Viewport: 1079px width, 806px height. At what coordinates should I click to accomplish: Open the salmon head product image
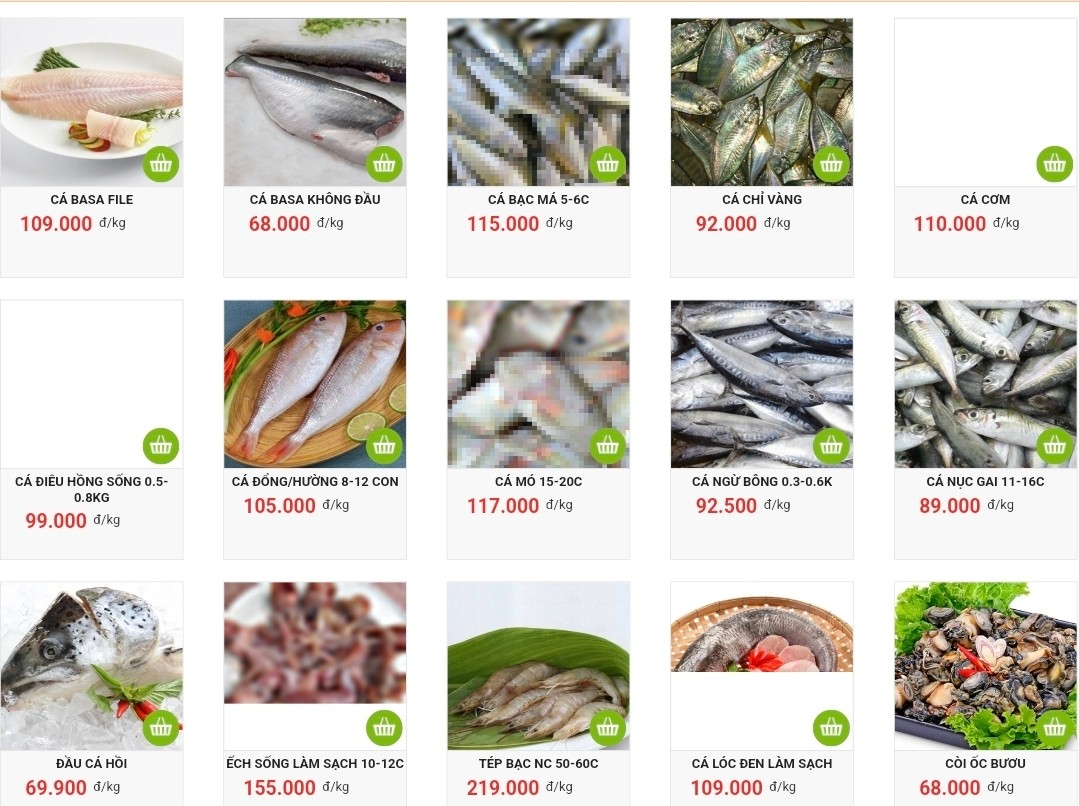coord(92,666)
